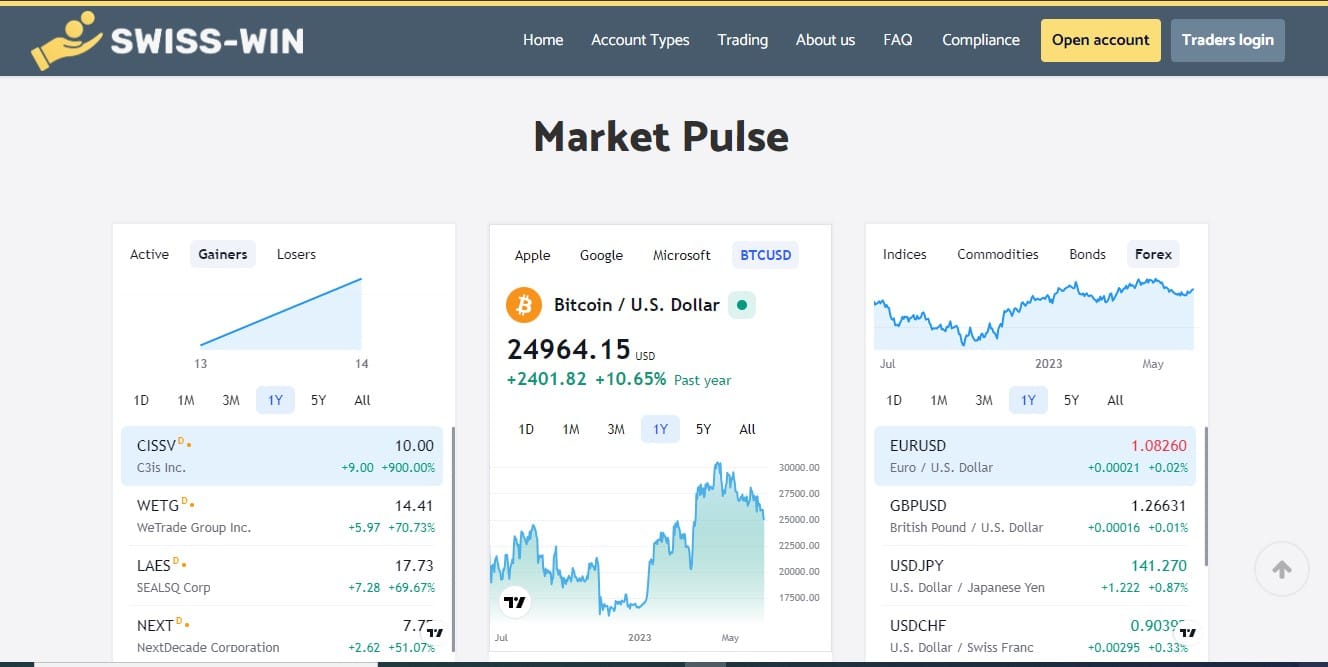Click the TradingView logo on Bitcoin chart

click(x=514, y=602)
